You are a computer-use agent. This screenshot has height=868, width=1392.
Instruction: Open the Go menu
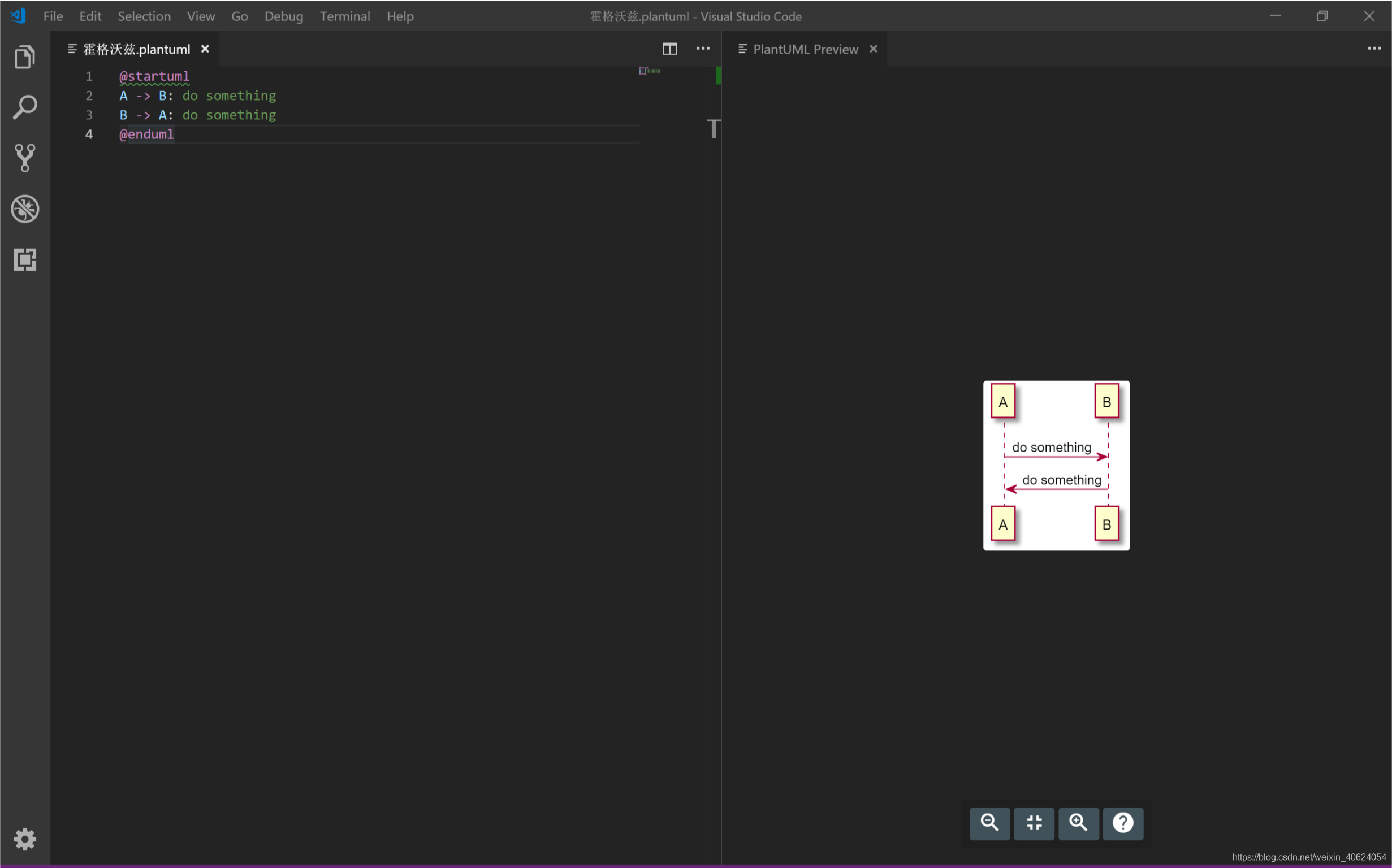[240, 16]
